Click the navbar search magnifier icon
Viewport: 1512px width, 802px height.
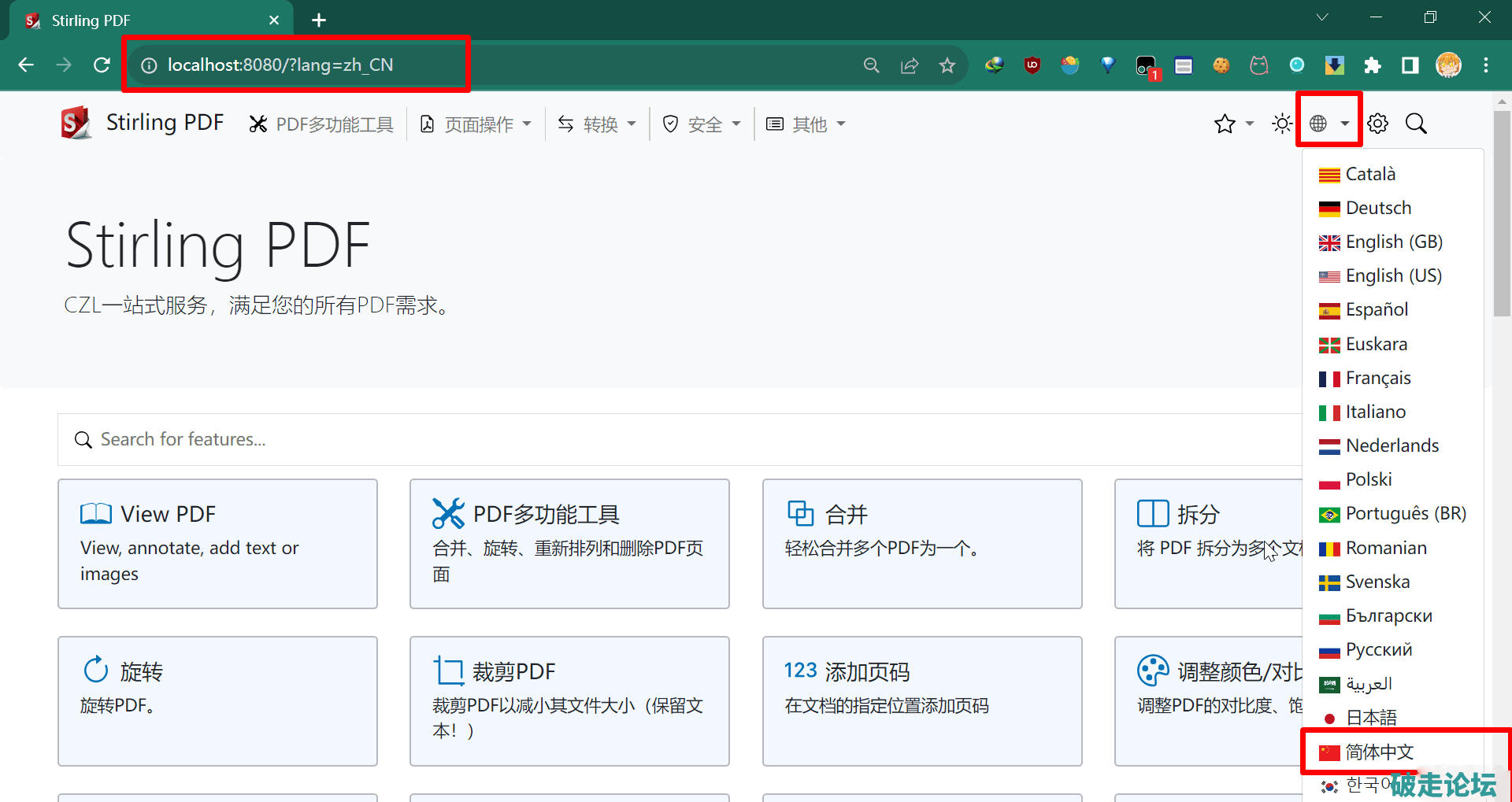tap(1416, 124)
